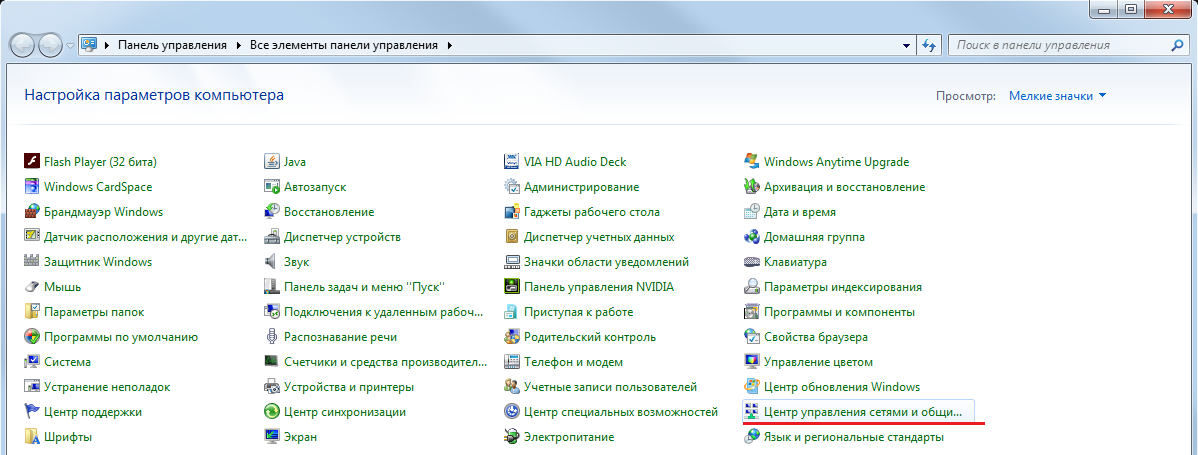The height and width of the screenshot is (455, 1198).
Task: Click the Все элементы панели управления breadcrumb
Action: (x=344, y=45)
